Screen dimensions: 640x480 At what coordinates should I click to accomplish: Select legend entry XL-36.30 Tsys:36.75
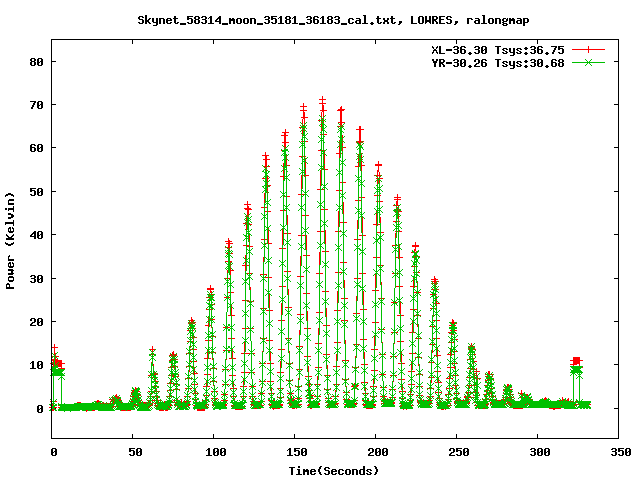point(498,50)
